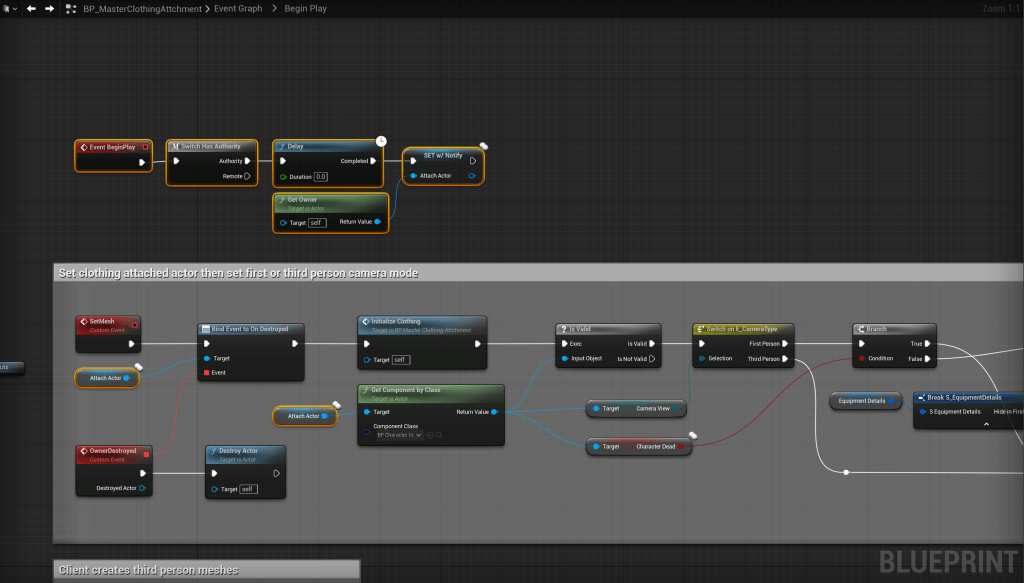Click the back navigation arrow
Viewport: 1024px width, 583px height.
tap(31, 8)
